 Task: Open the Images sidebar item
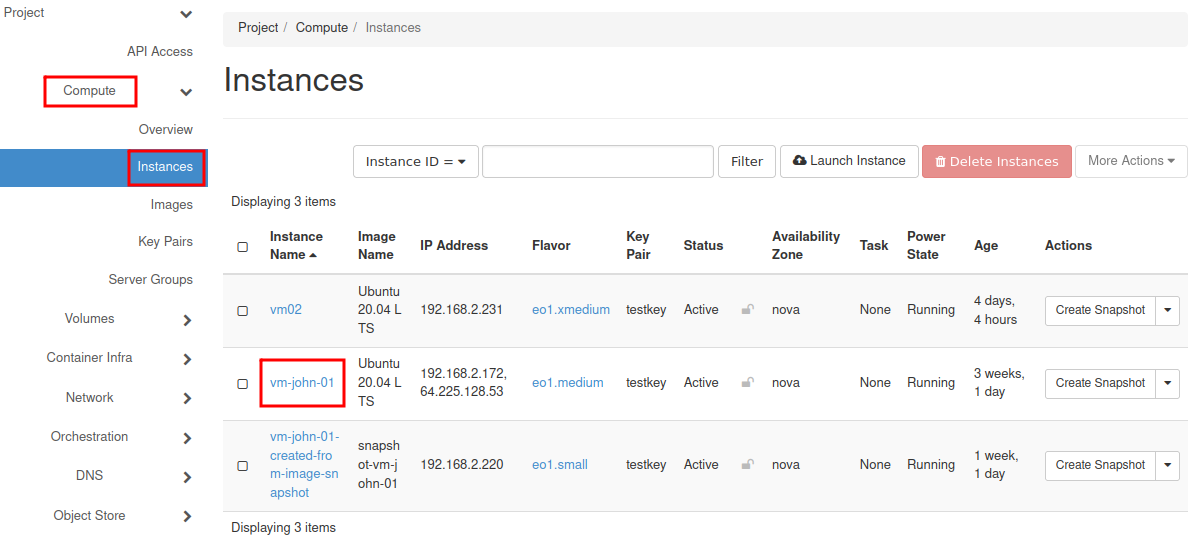(171, 204)
